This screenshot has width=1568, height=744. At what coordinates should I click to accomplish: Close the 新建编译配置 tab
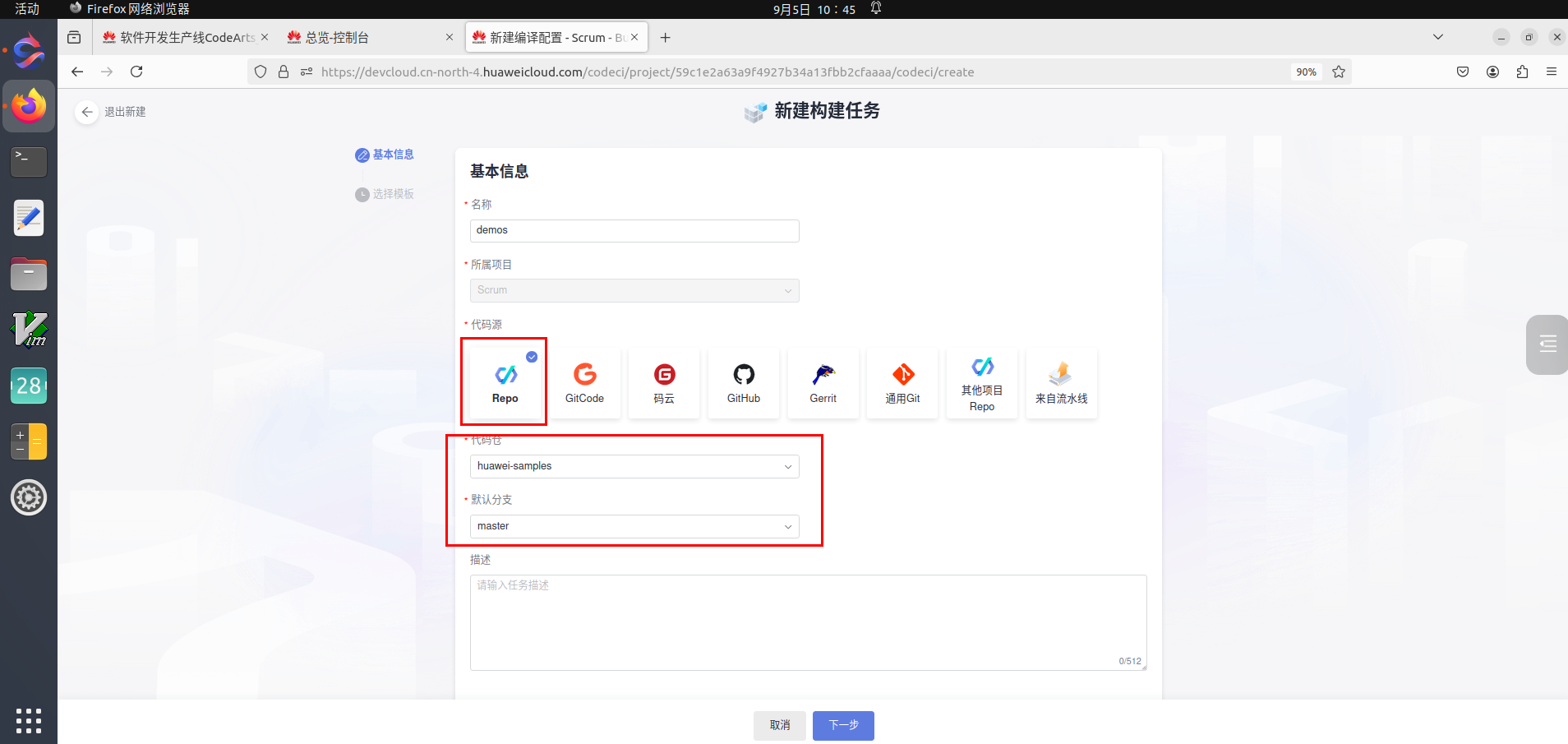[634, 37]
